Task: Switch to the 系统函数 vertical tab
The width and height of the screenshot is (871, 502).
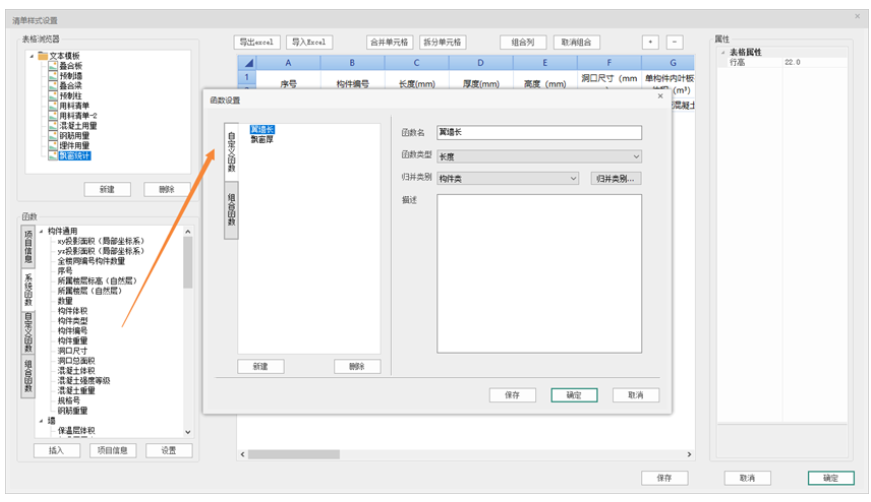Action: pyautogui.click(x=28, y=289)
